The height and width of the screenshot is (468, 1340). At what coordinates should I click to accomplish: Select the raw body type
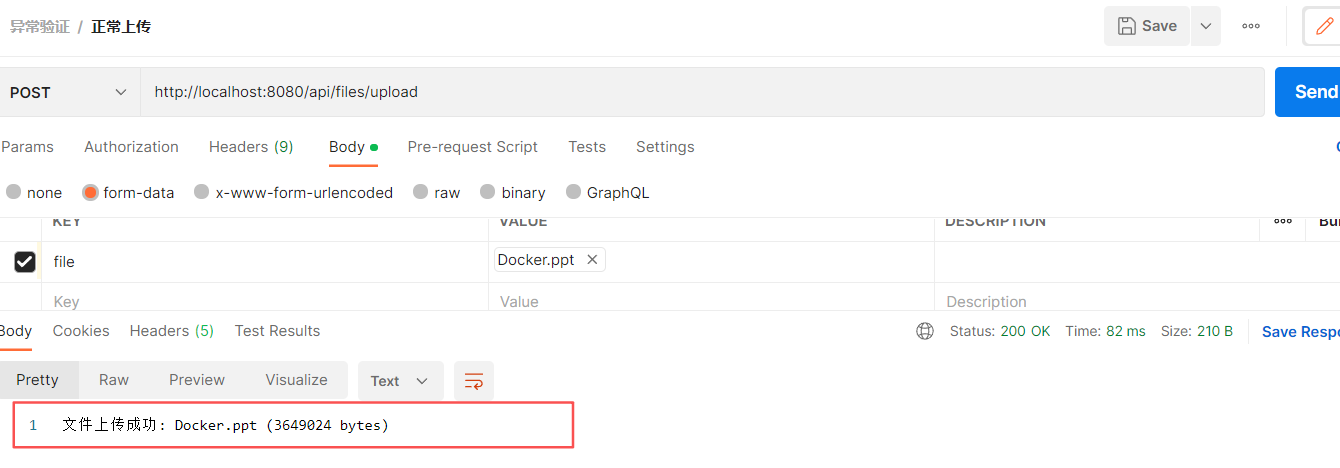point(436,192)
